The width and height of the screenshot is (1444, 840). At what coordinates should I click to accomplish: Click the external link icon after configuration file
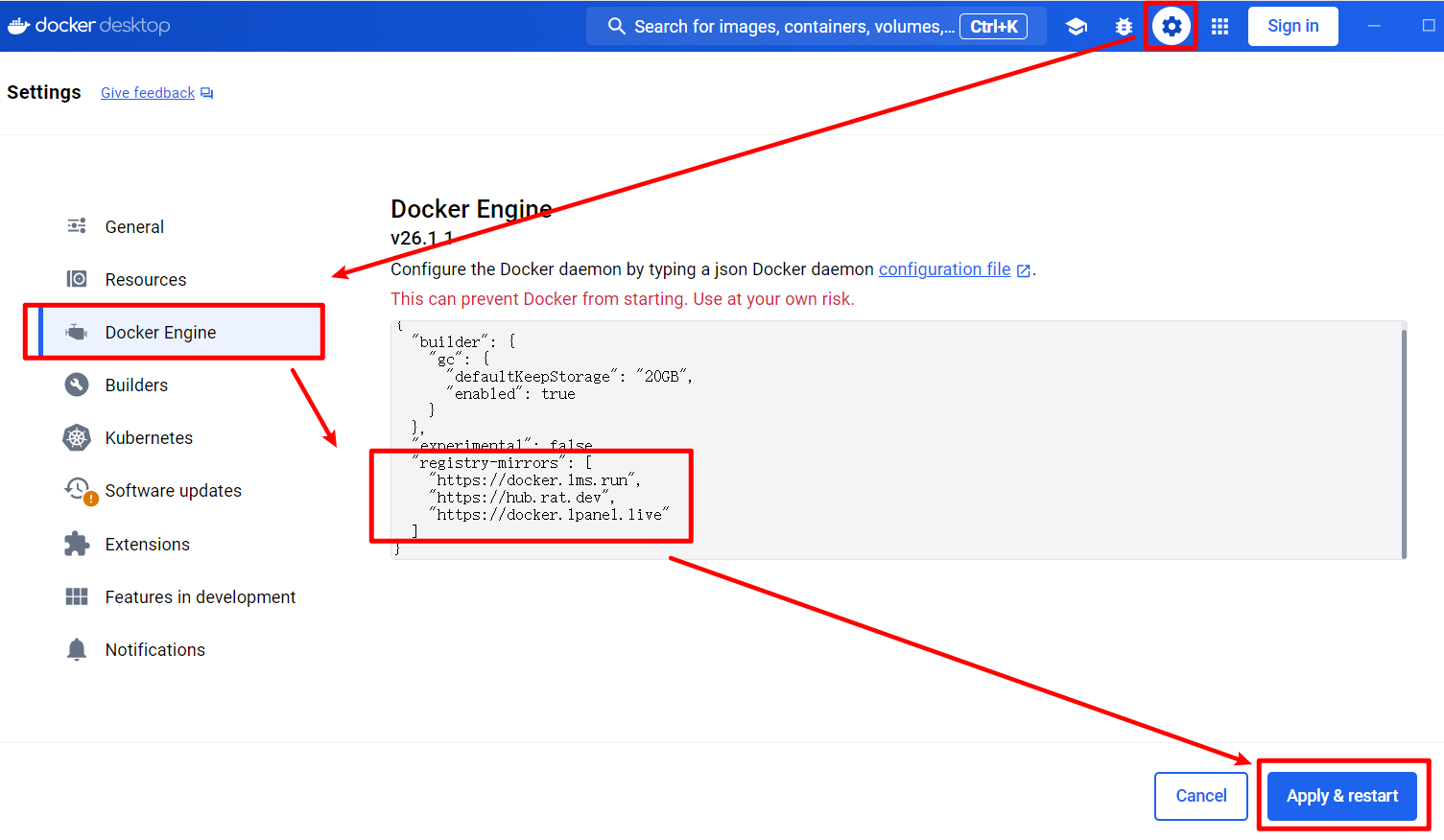pyautogui.click(x=1024, y=270)
